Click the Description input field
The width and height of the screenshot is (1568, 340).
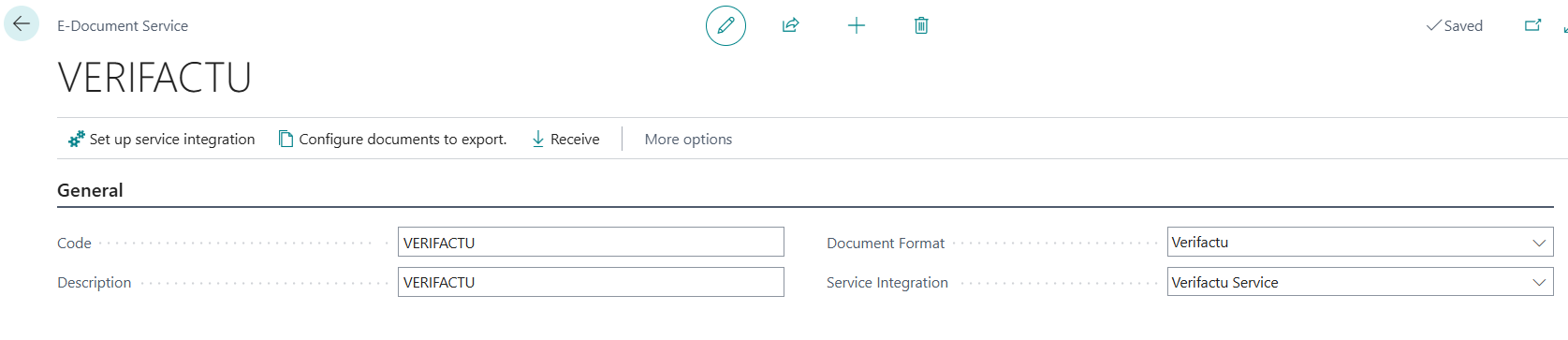coord(591,282)
